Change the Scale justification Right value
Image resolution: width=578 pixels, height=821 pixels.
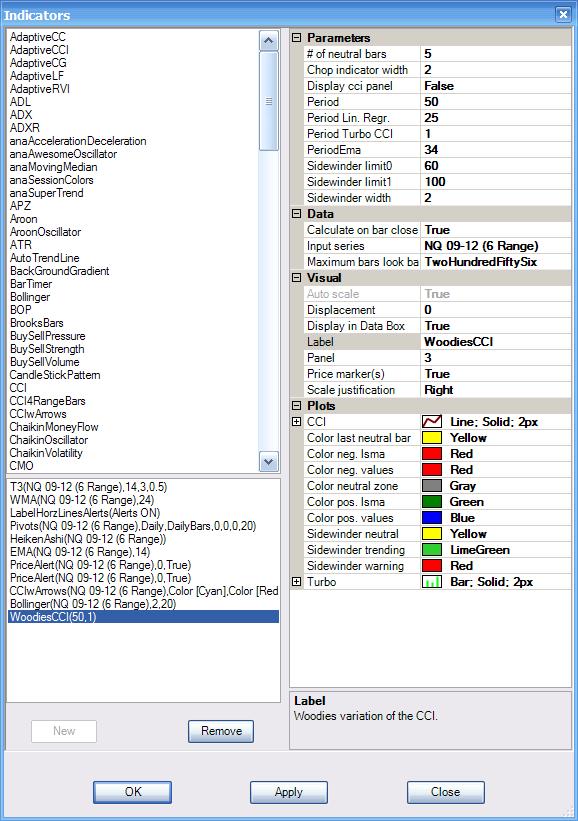click(x=496, y=390)
